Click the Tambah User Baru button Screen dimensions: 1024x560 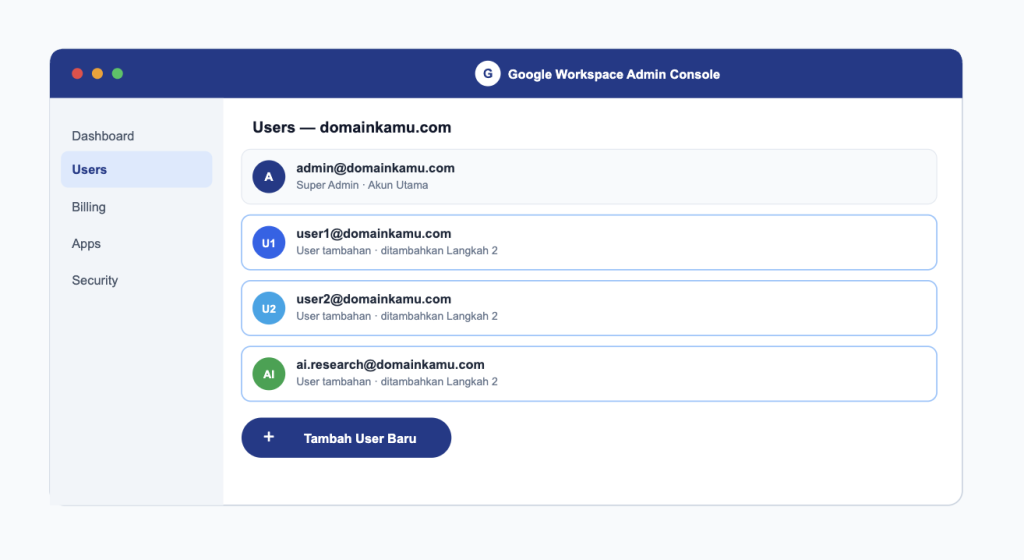[346, 438]
